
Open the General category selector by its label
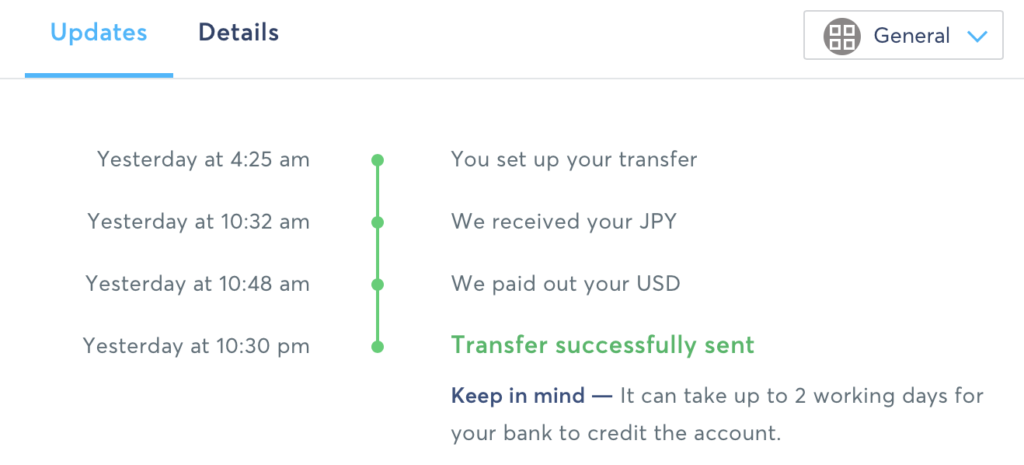pos(911,36)
